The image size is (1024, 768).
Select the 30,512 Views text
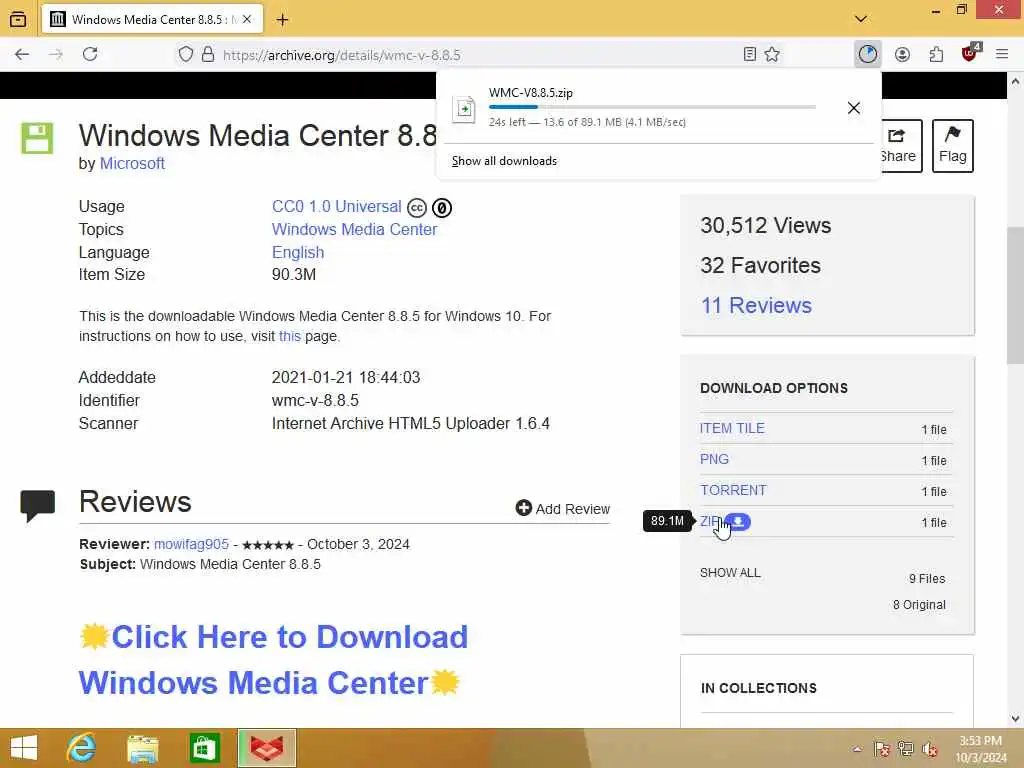[x=765, y=225]
